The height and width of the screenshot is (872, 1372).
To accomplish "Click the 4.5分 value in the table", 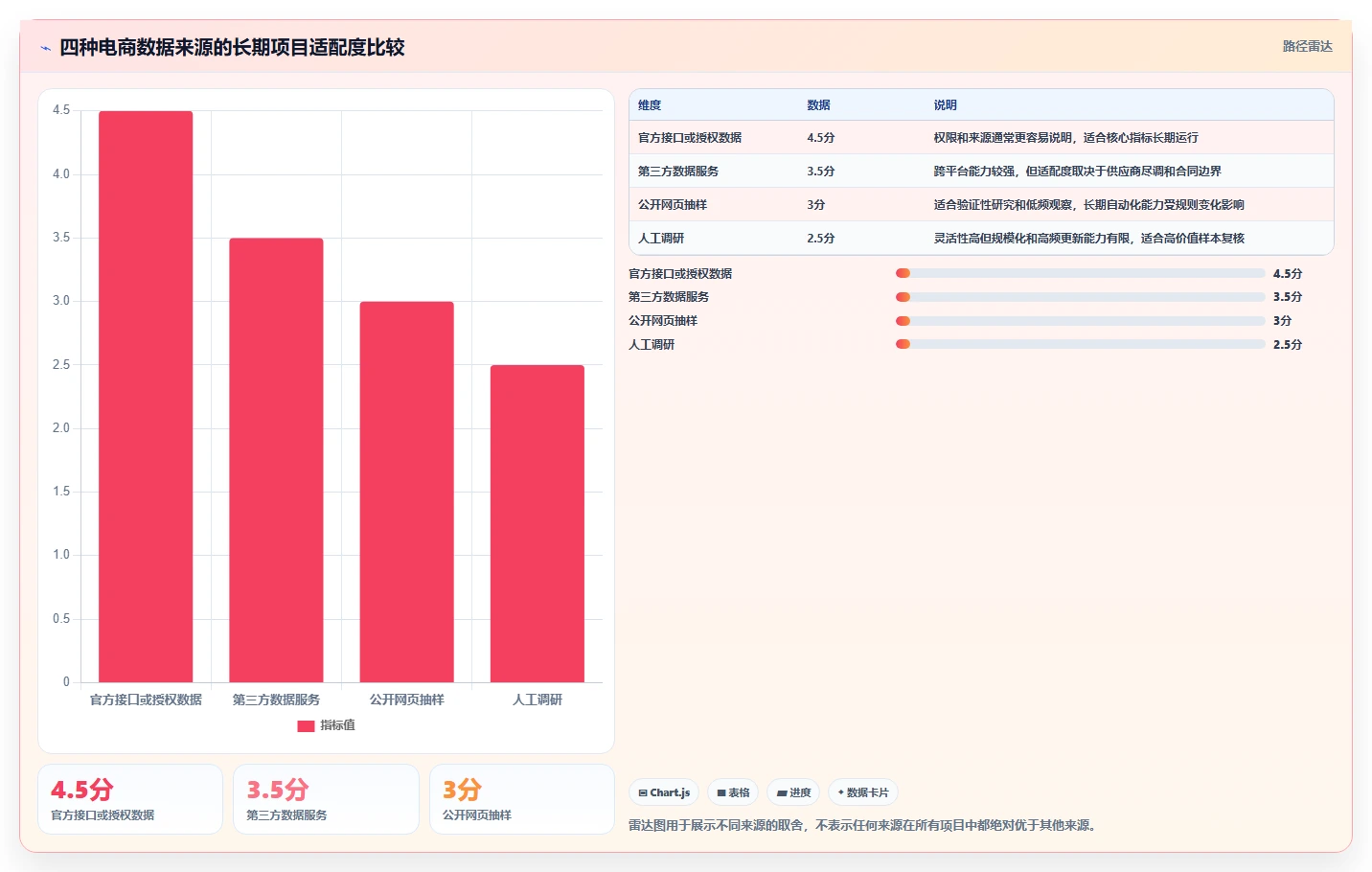I will point(821,138).
